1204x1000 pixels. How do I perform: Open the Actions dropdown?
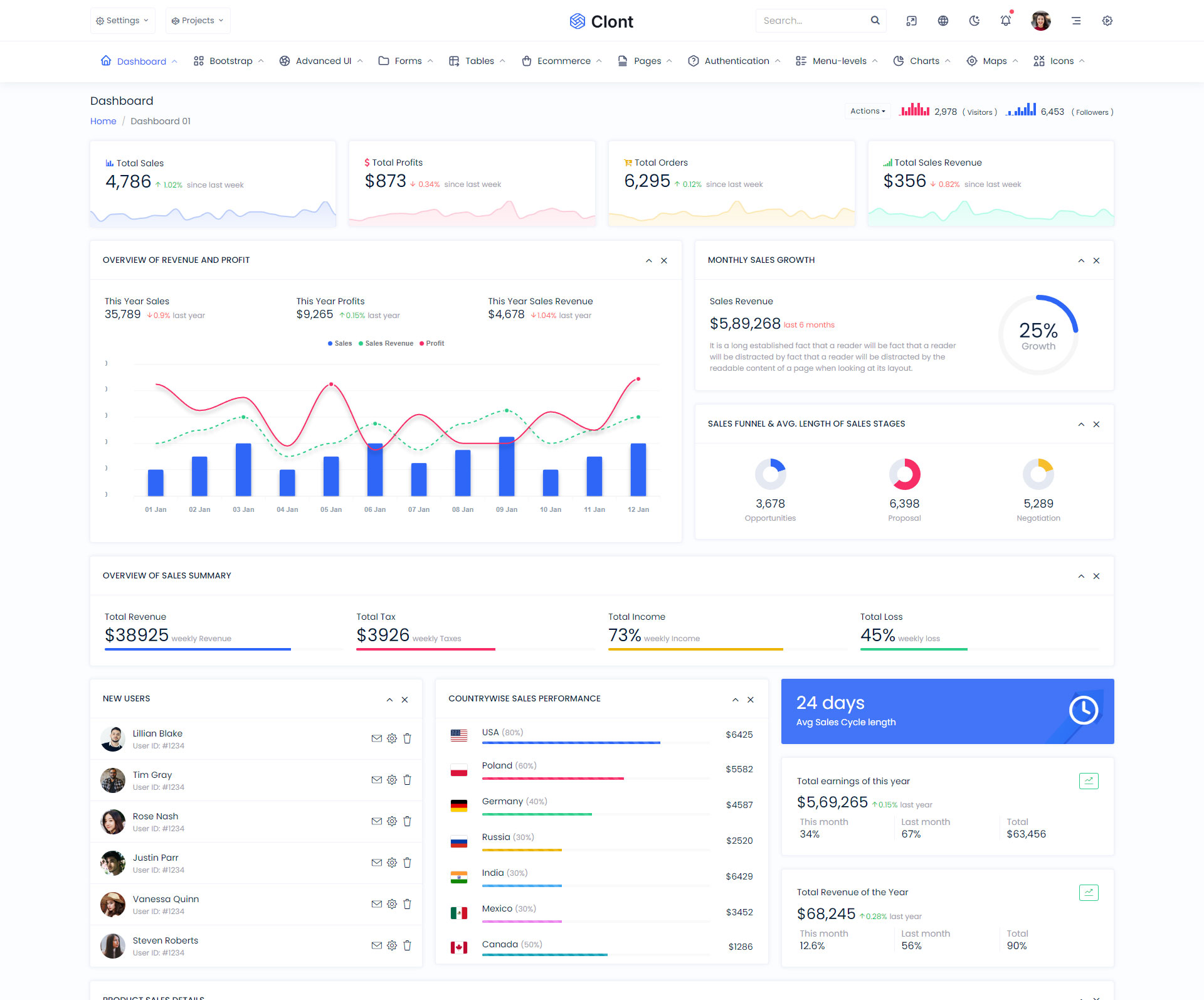click(867, 111)
